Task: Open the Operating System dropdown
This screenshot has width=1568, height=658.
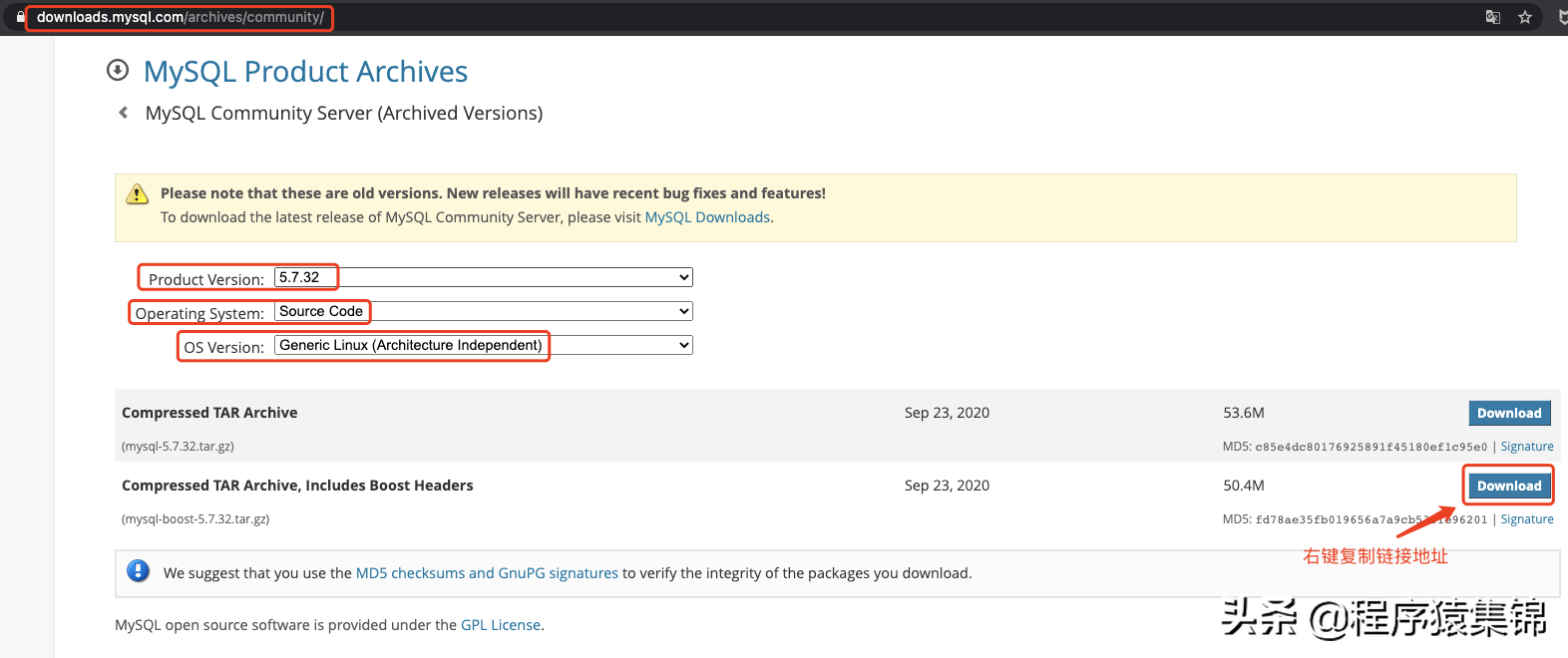Action: [484, 311]
